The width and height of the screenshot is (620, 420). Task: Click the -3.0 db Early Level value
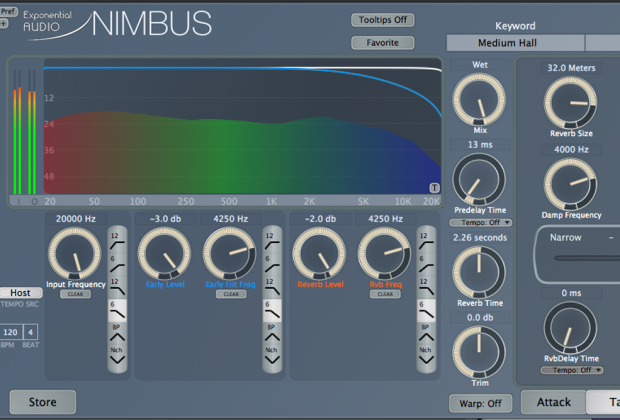(x=165, y=219)
